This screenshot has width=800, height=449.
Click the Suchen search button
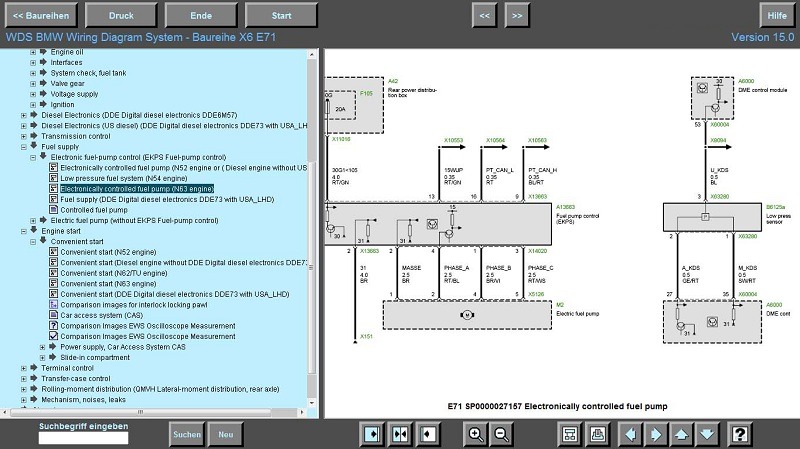pyautogui.click(x=186, y=434)
